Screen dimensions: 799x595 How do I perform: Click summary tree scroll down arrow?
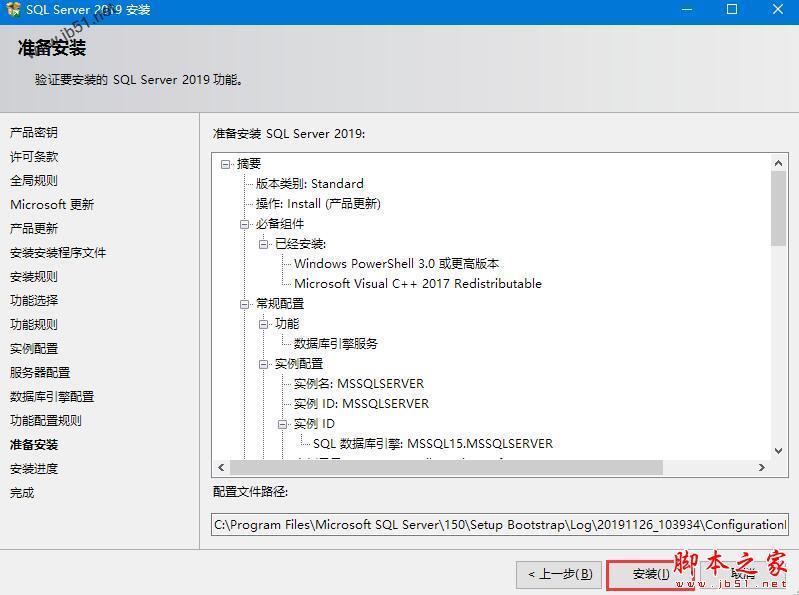pos(778,451)
